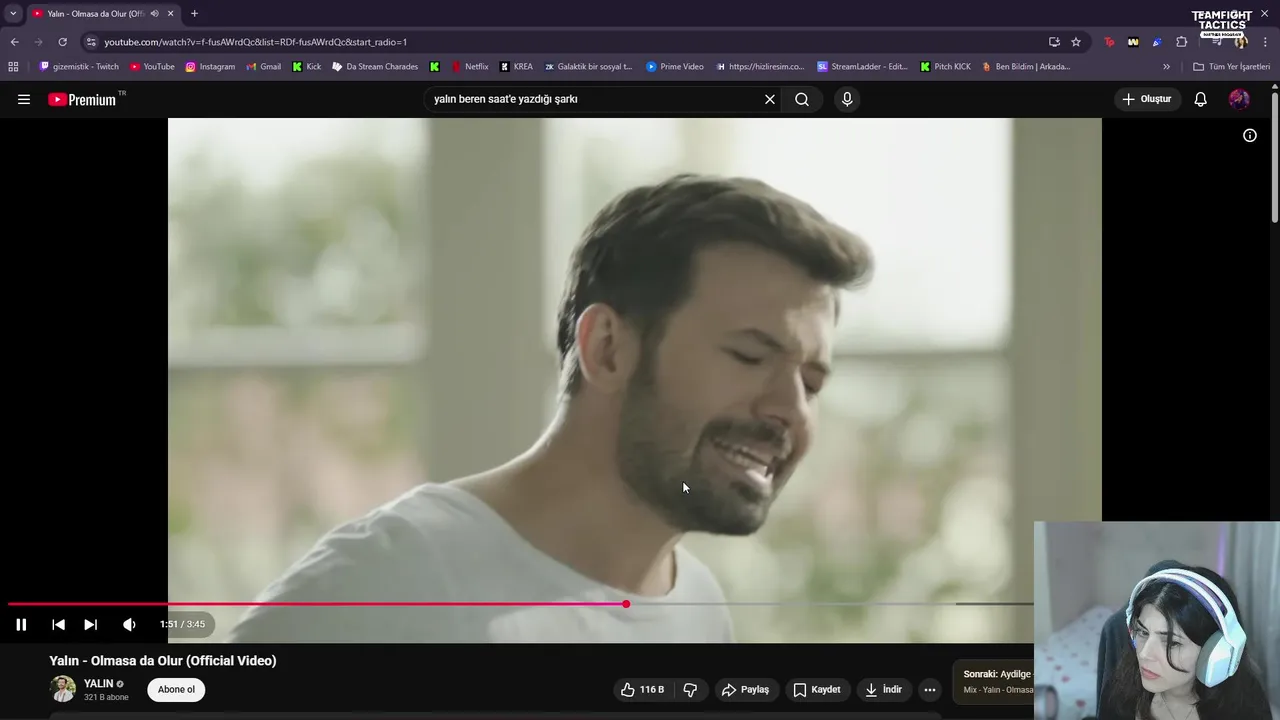Open Tüm Yer İşaretleri folder
The height and width of the screenshot is (720, 1280).
point(1231,67)
